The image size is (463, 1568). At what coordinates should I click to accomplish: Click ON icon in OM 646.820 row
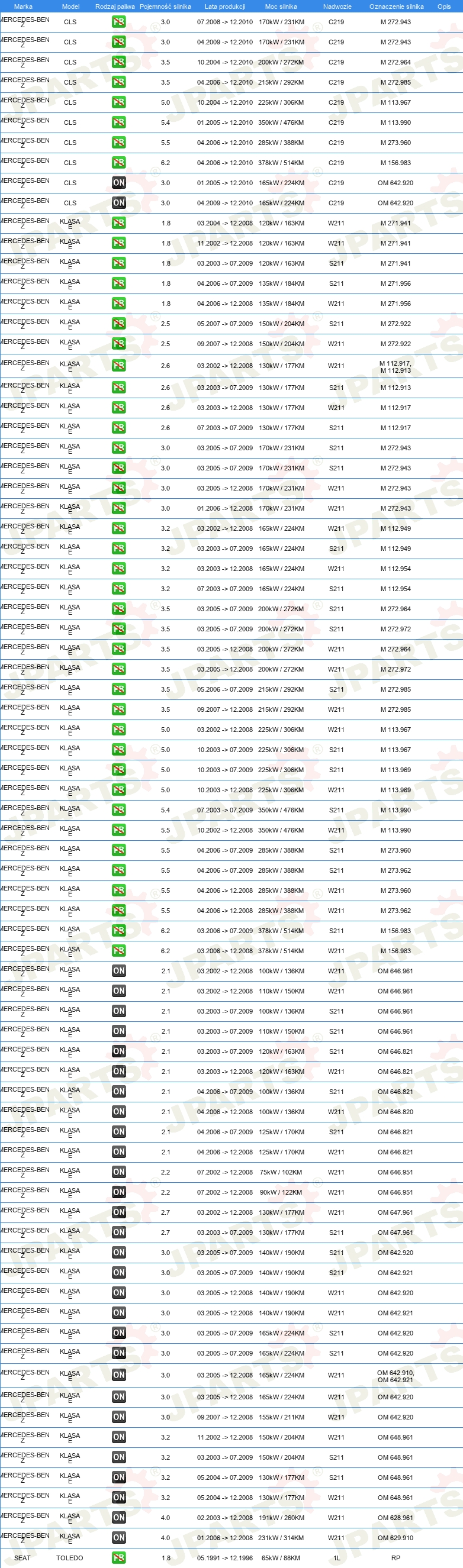tap(119, 1111)
